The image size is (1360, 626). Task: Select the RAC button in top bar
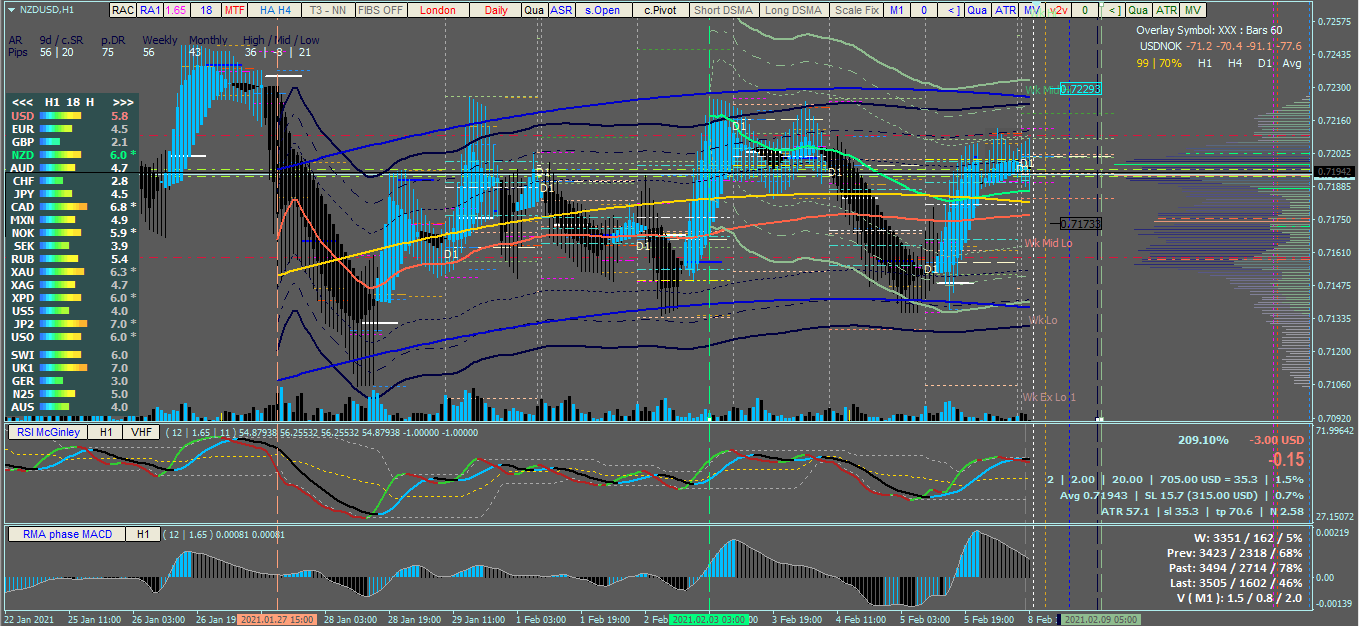pyautogui.click(x=122, y=10)
